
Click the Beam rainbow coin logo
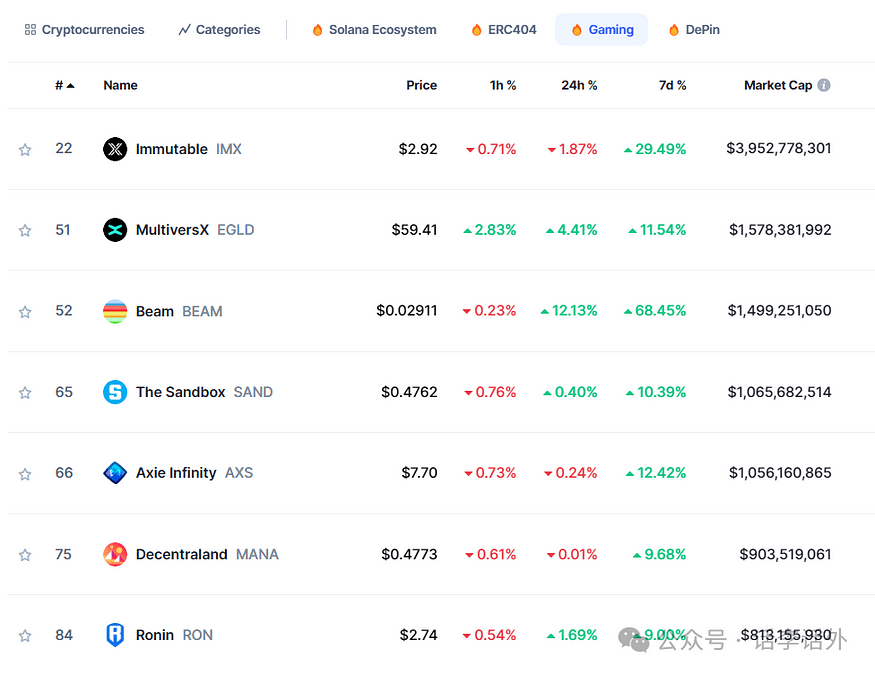click(115, 310)
